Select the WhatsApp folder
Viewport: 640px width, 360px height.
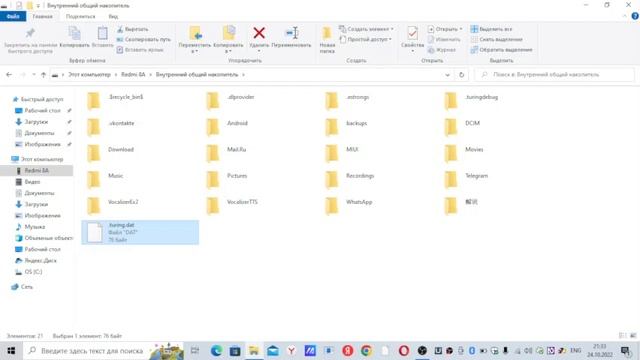point(349,205)
